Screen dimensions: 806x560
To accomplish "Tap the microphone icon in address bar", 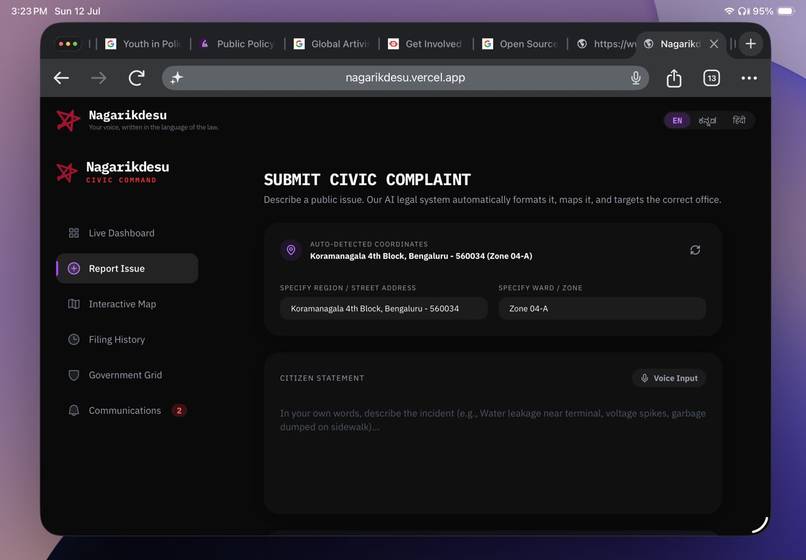I will 636,78.
